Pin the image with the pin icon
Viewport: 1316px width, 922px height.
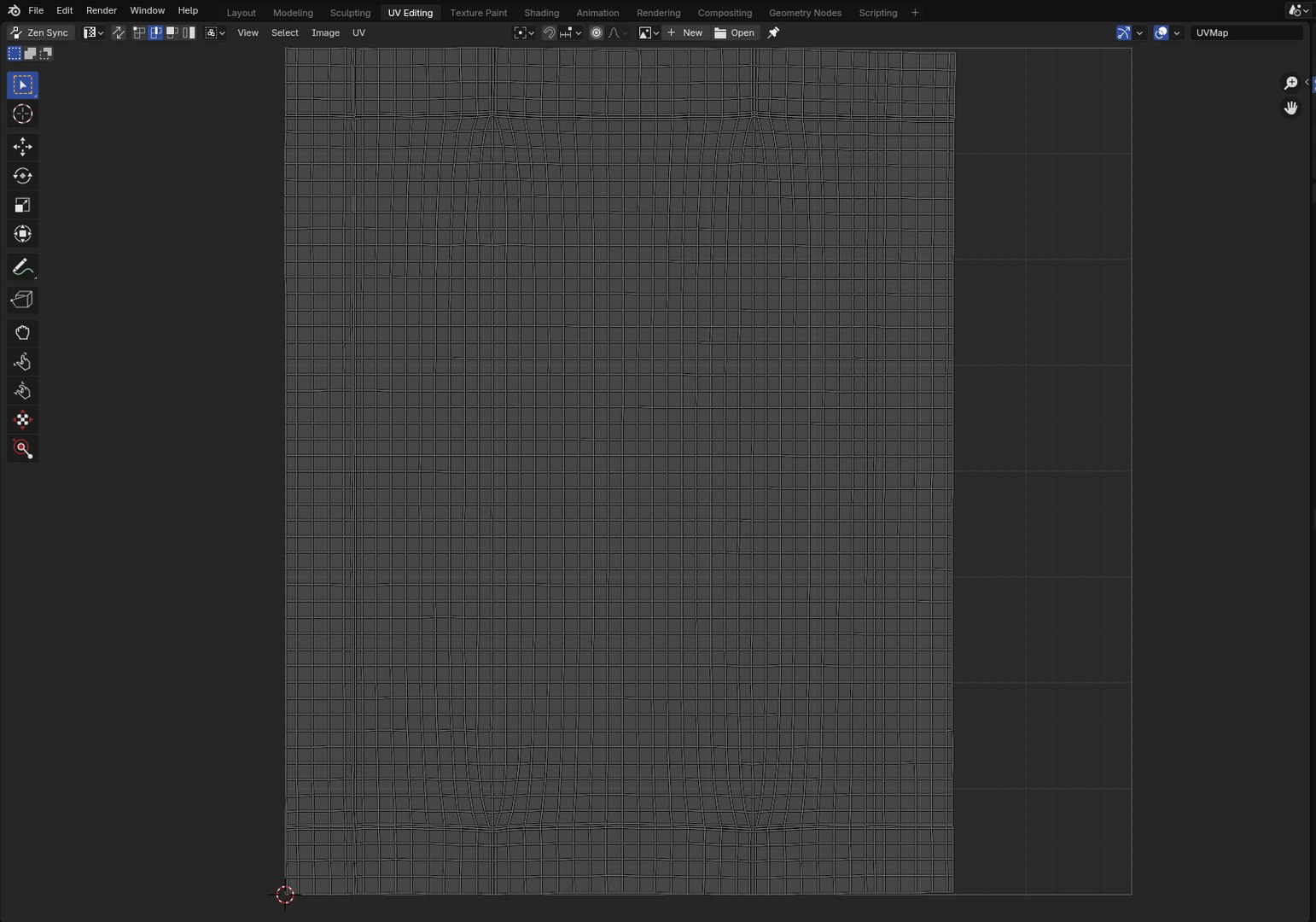coord(773,32)
